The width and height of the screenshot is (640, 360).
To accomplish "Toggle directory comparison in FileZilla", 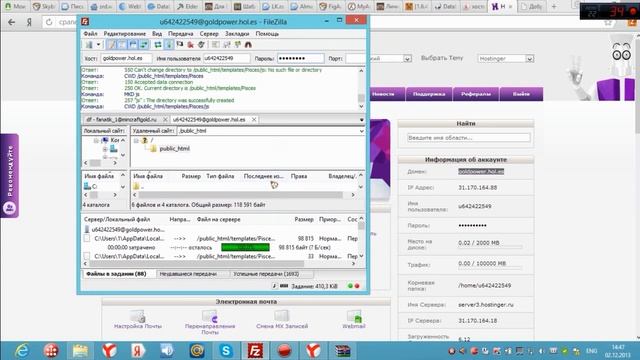I will point(227,44).
